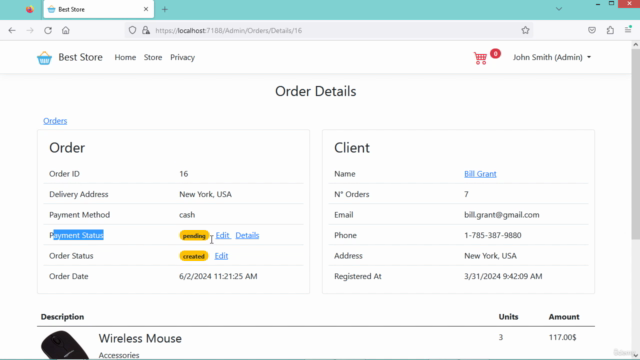Open browser home page icon
The width and height of the screenshot is (640, 360).
click(x=66, y=30)
